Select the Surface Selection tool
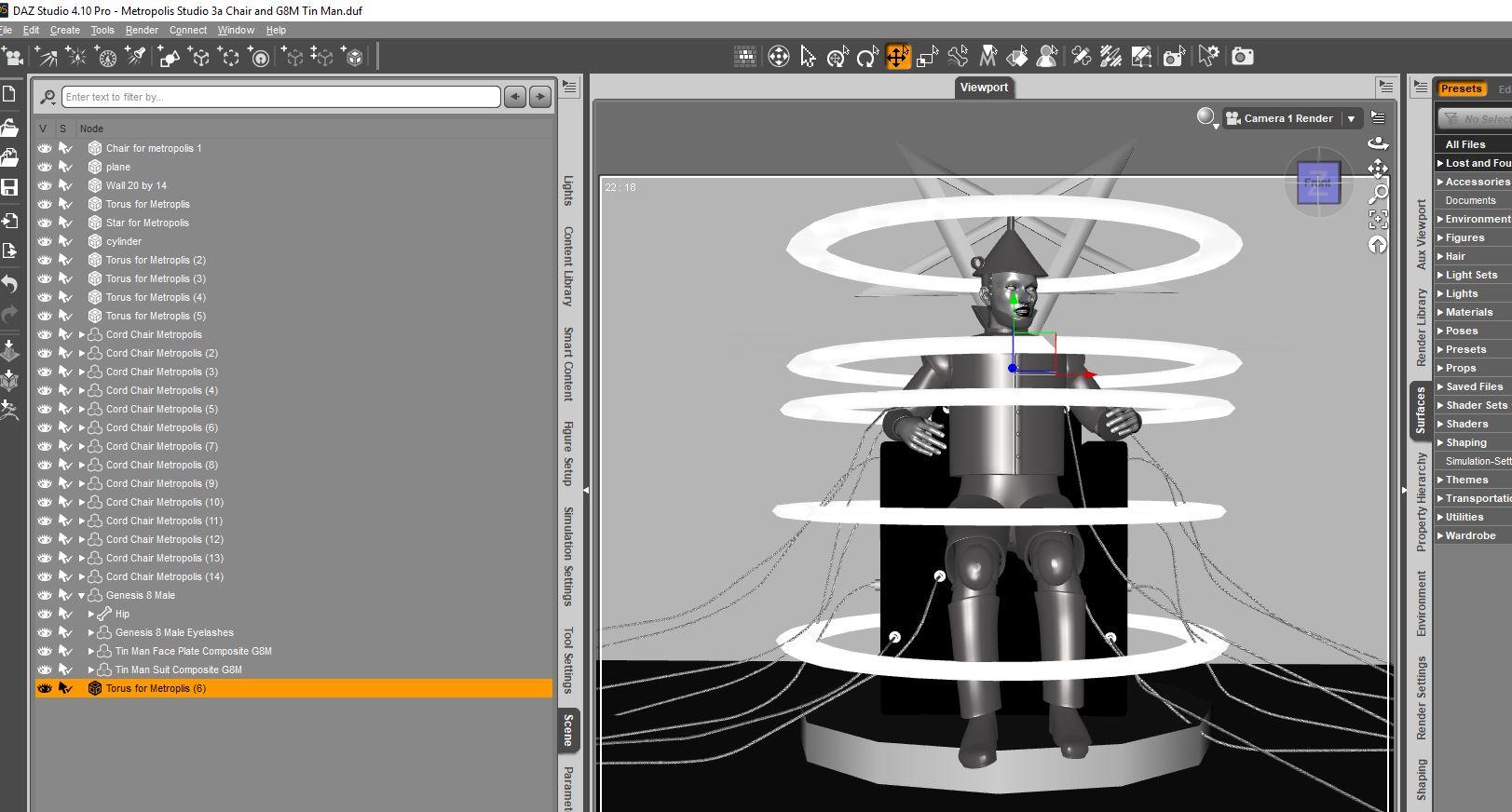 (1017, 57)
